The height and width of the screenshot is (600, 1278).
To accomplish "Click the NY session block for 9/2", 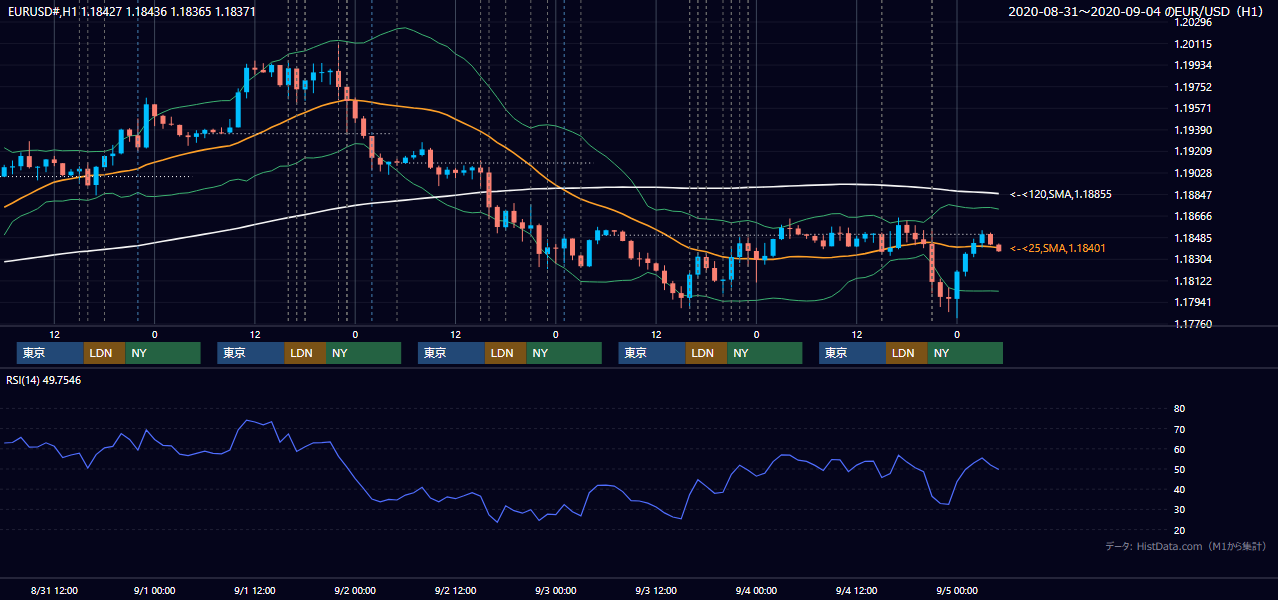I will pos(564,353).
